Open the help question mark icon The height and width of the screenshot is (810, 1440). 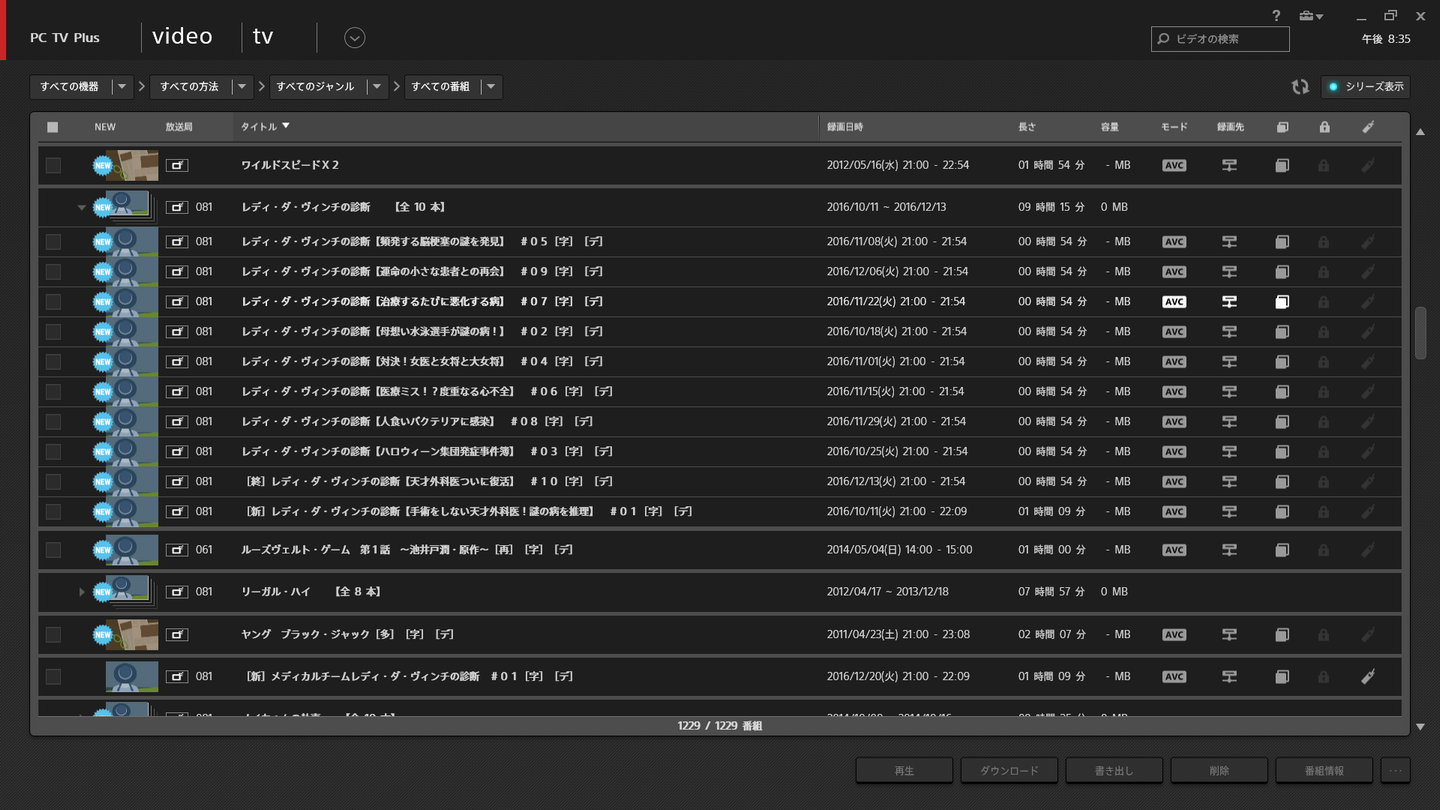click(x=1276, y=16)
